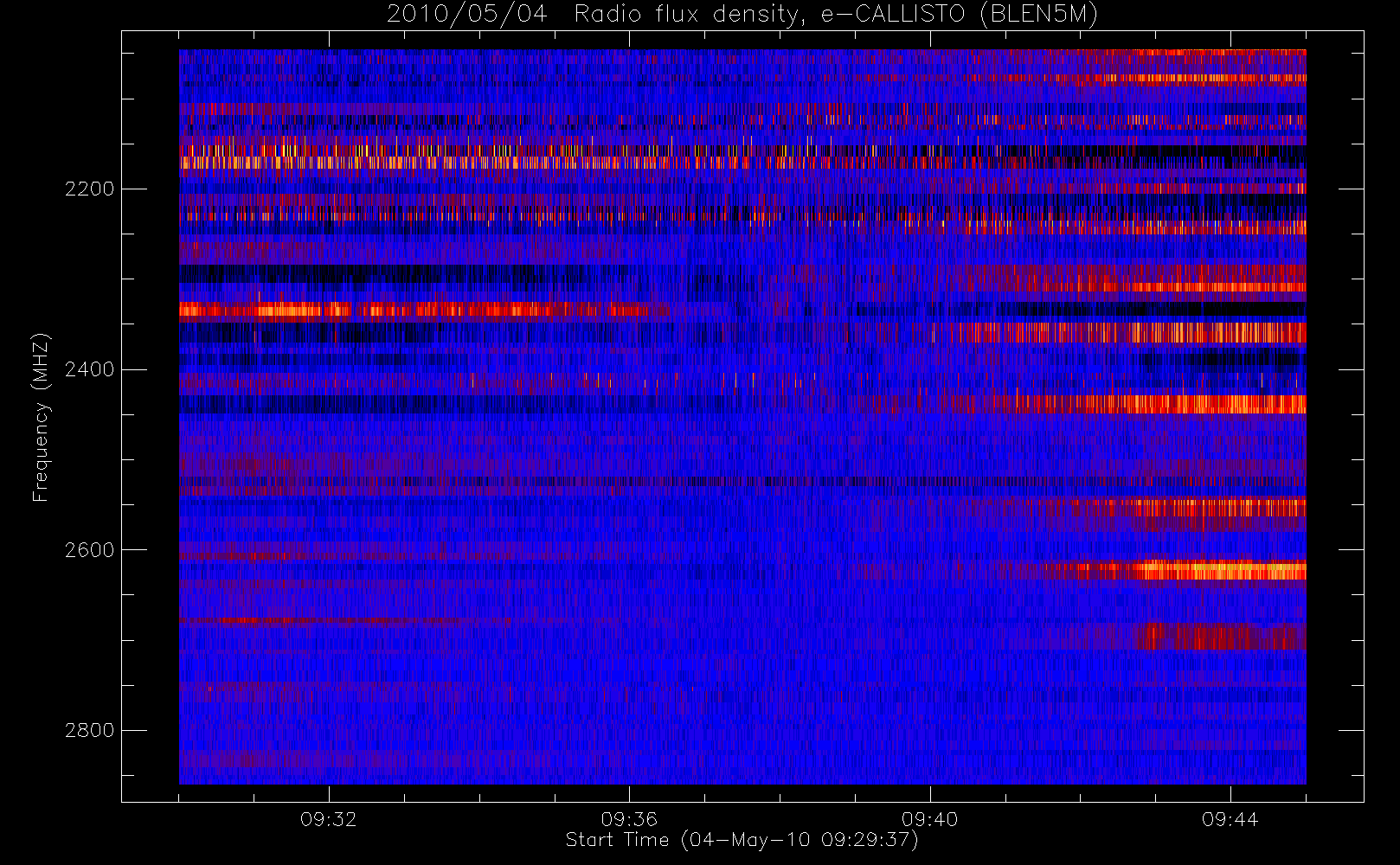Click the 'Start Time (04-May-10 09:29:37)' label
This screenshot has width=1400, height=865.
[x=742, y=840]
